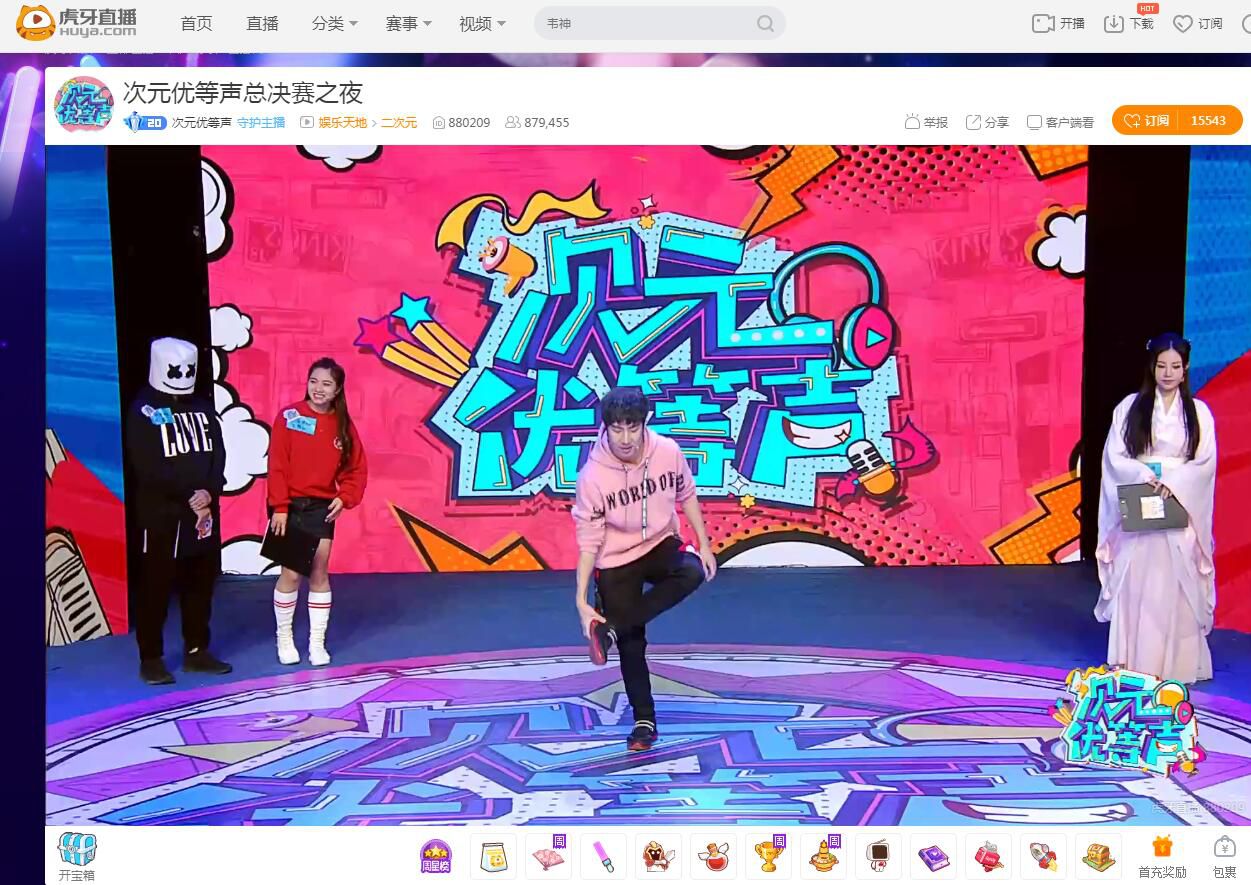The height and width of the screenshot is (885, 1251).
Task: Click the level 20 diamond badge
Action: pyautogui.click(x=144, y=122)
